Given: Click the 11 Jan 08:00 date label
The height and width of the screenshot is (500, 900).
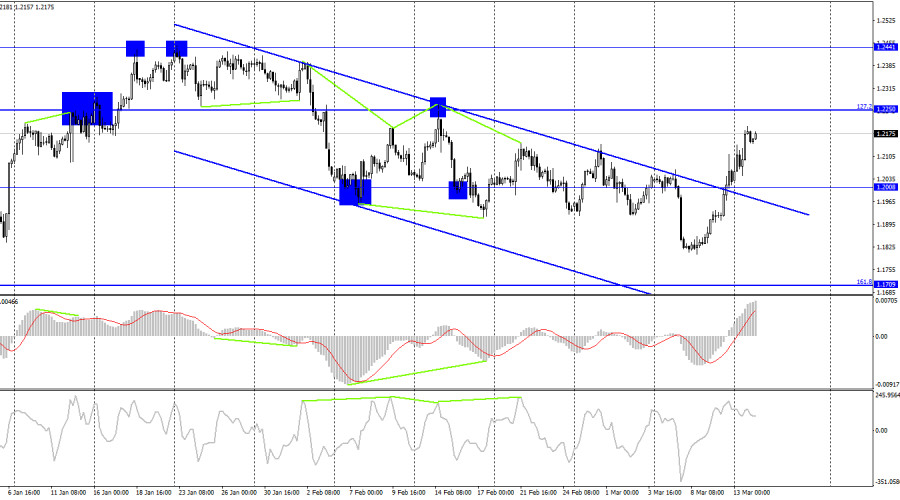Looking at the screenshot, I should [x=68, y=493].
